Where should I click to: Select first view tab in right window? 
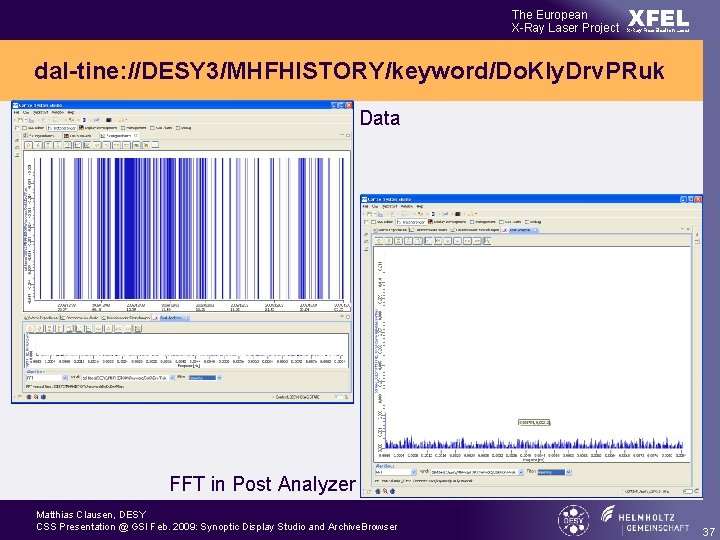coord(390,230)
